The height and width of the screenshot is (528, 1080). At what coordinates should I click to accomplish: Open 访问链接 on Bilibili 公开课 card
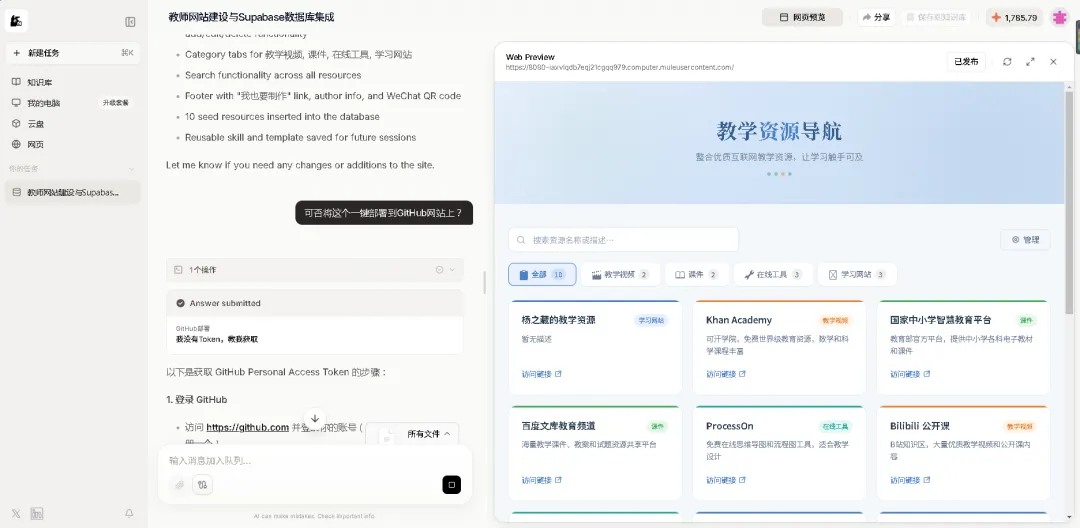pyautogui.click(x=910, y=480)
